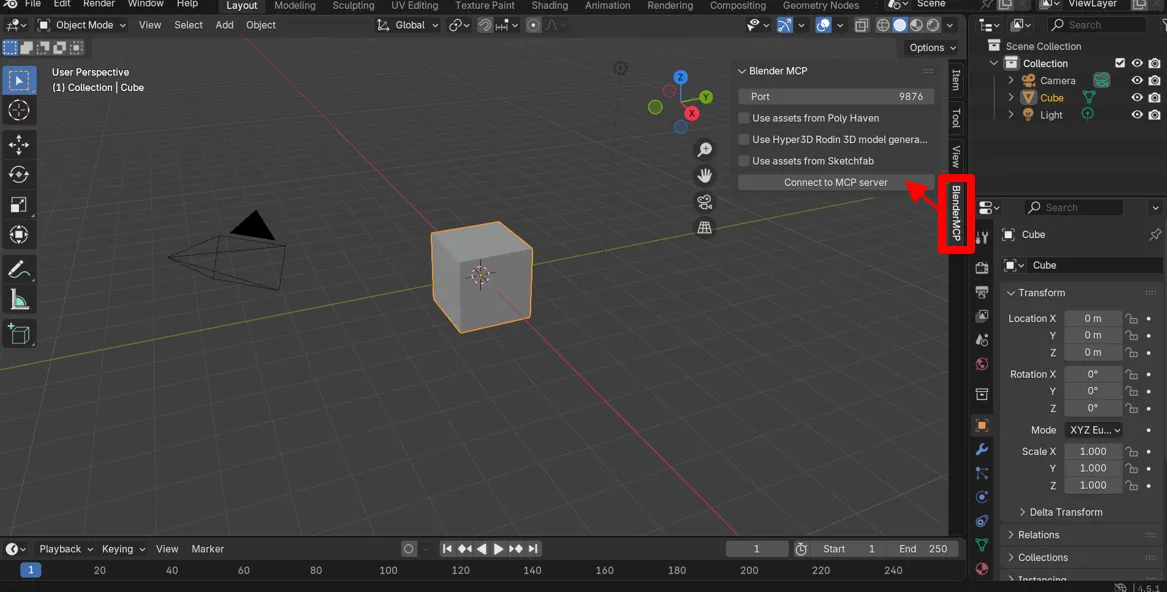Image resolution: width=1167 pixels, height=592 pixels.
Task: Select the Move tool in the toolbar
Action: point(20,144)
